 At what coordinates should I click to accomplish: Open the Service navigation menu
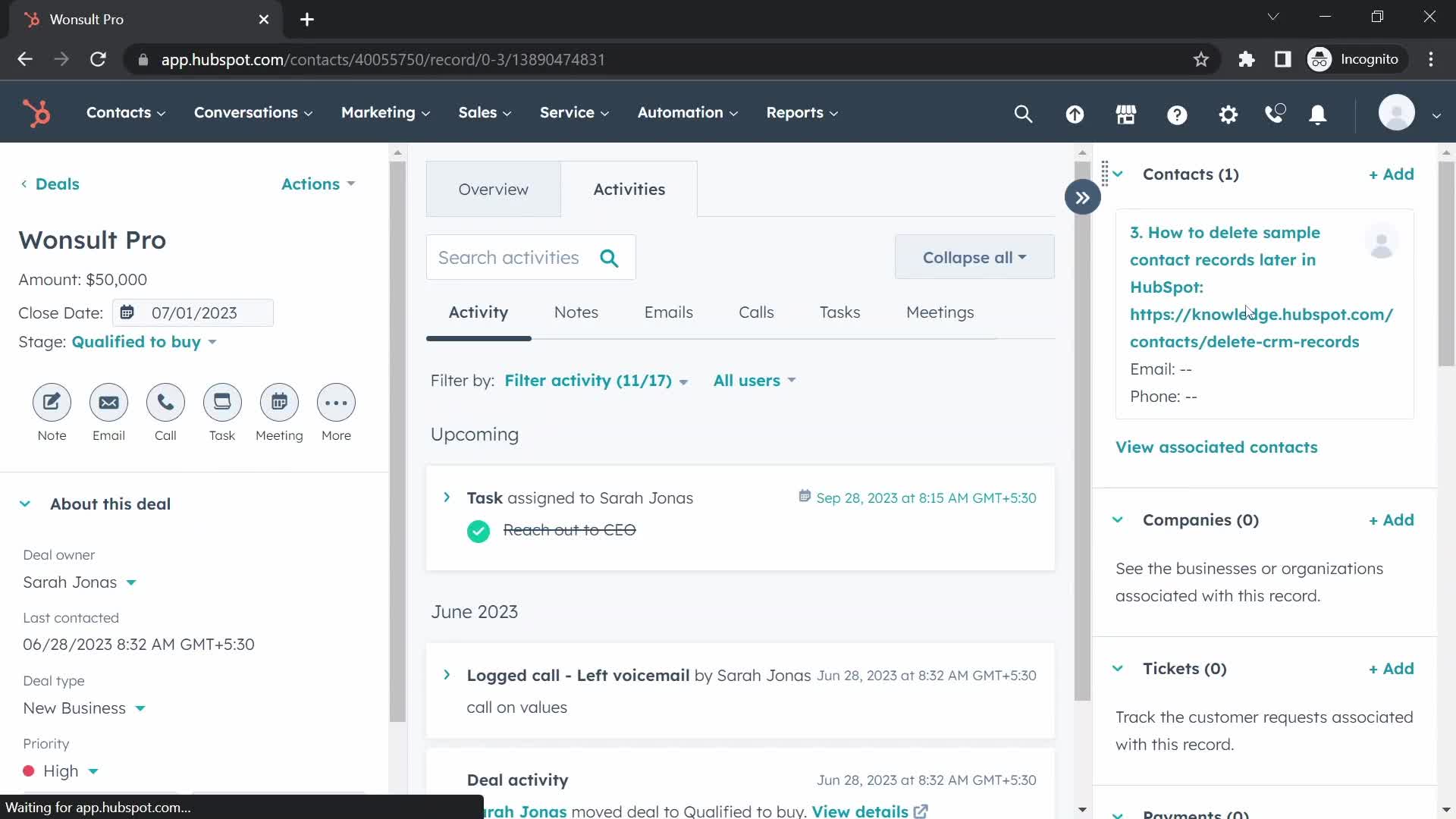tap(574, 113)
